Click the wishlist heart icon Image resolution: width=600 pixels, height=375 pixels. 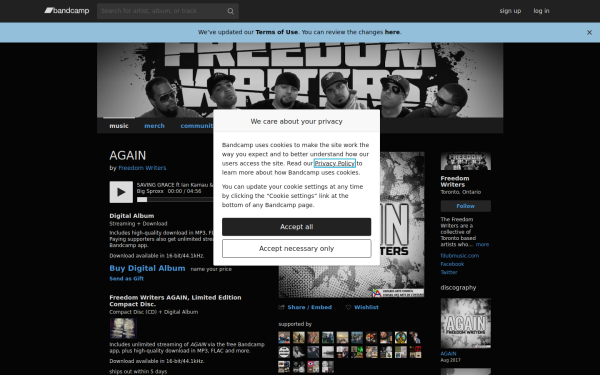(x=348, y=307)
